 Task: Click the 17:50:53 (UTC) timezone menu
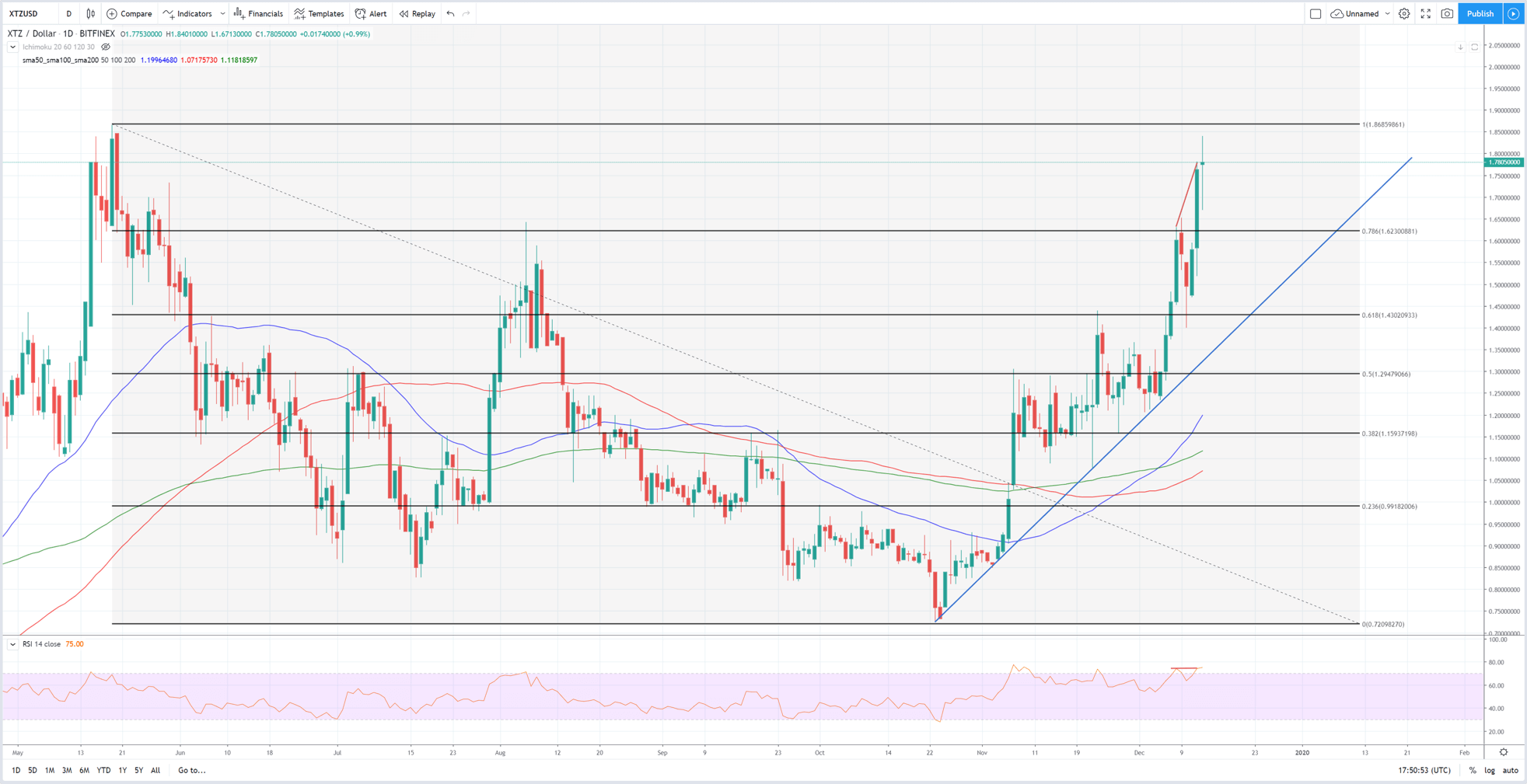click(1424, 770)
